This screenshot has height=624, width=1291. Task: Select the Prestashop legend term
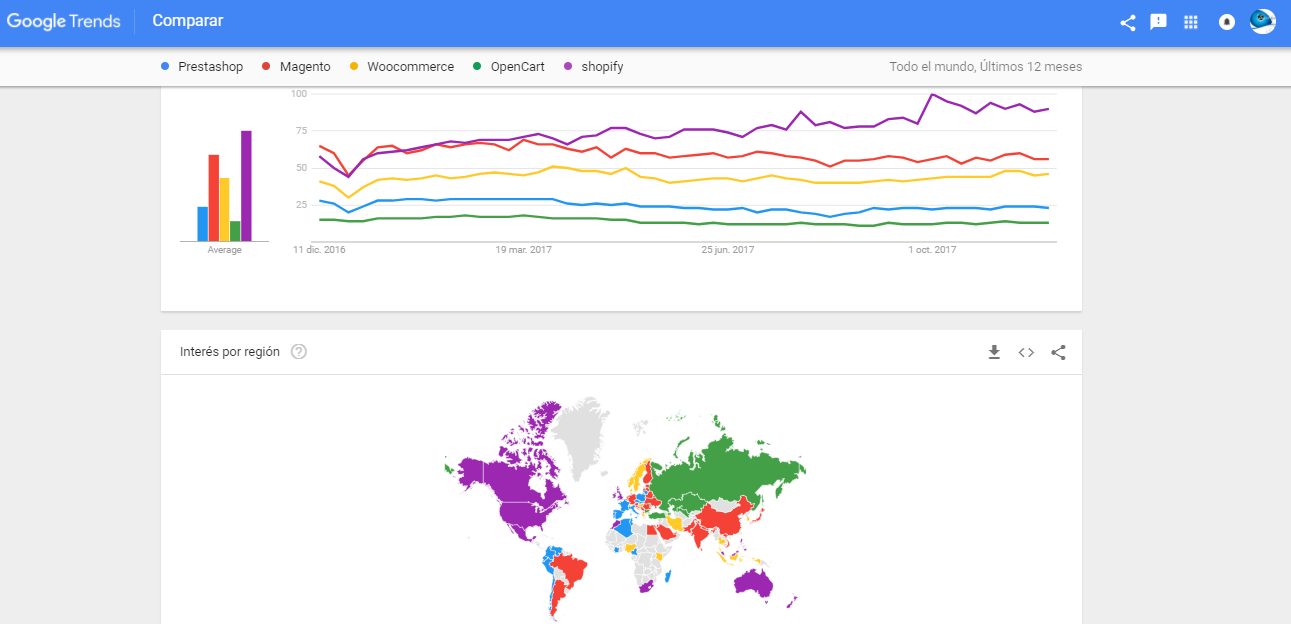coord(210,67)
